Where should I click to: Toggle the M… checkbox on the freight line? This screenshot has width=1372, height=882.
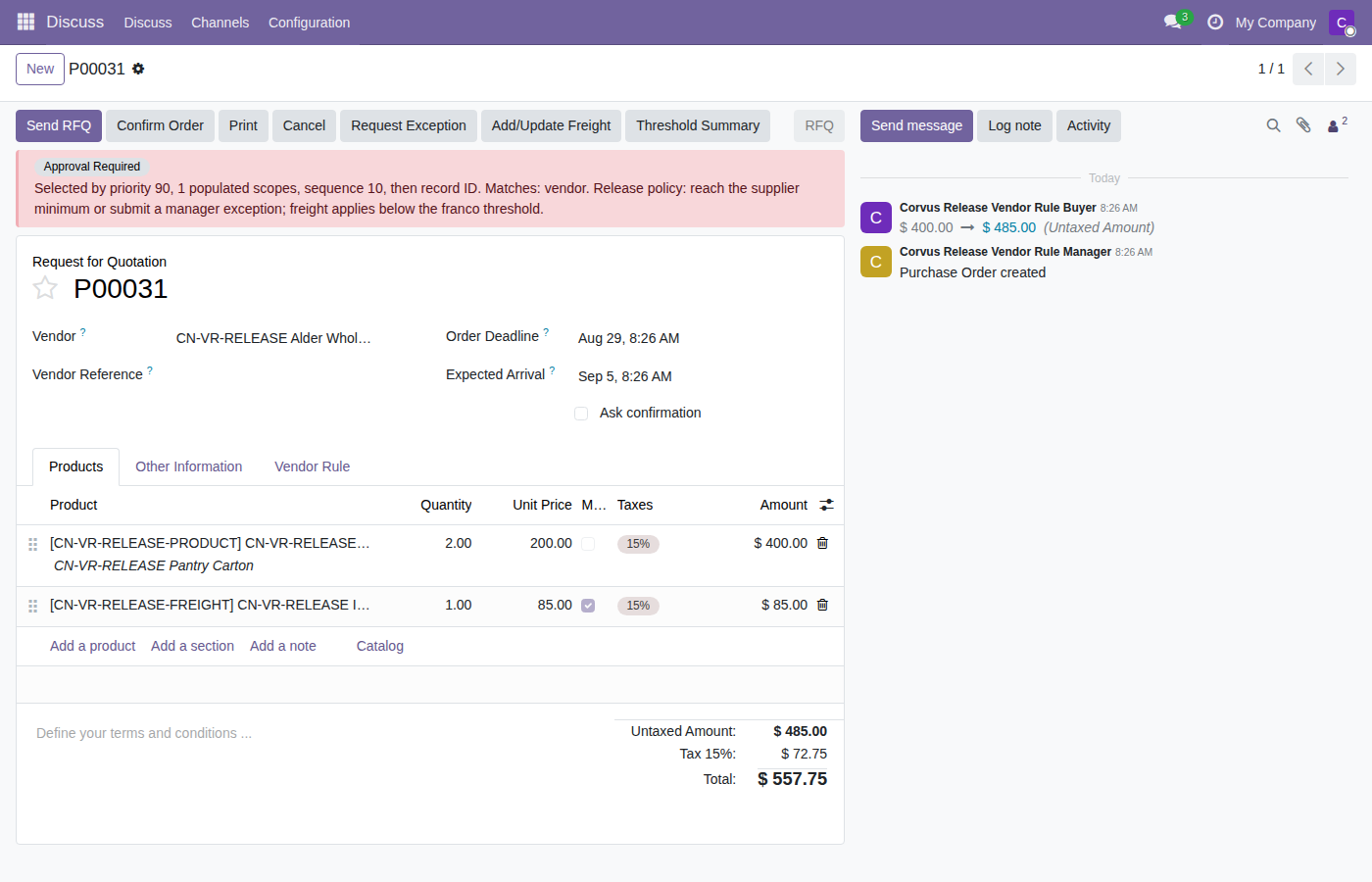click(x=588, y=606)
